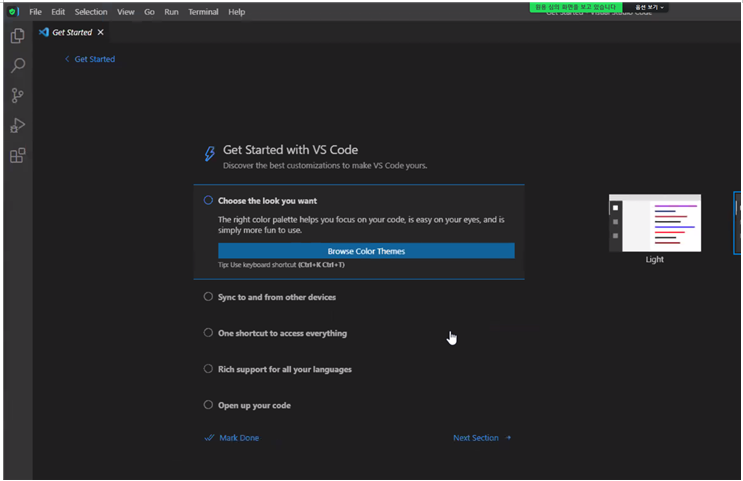Click the Mark Done link
Viewport: 743px width, 481px height.
[239, 438]
